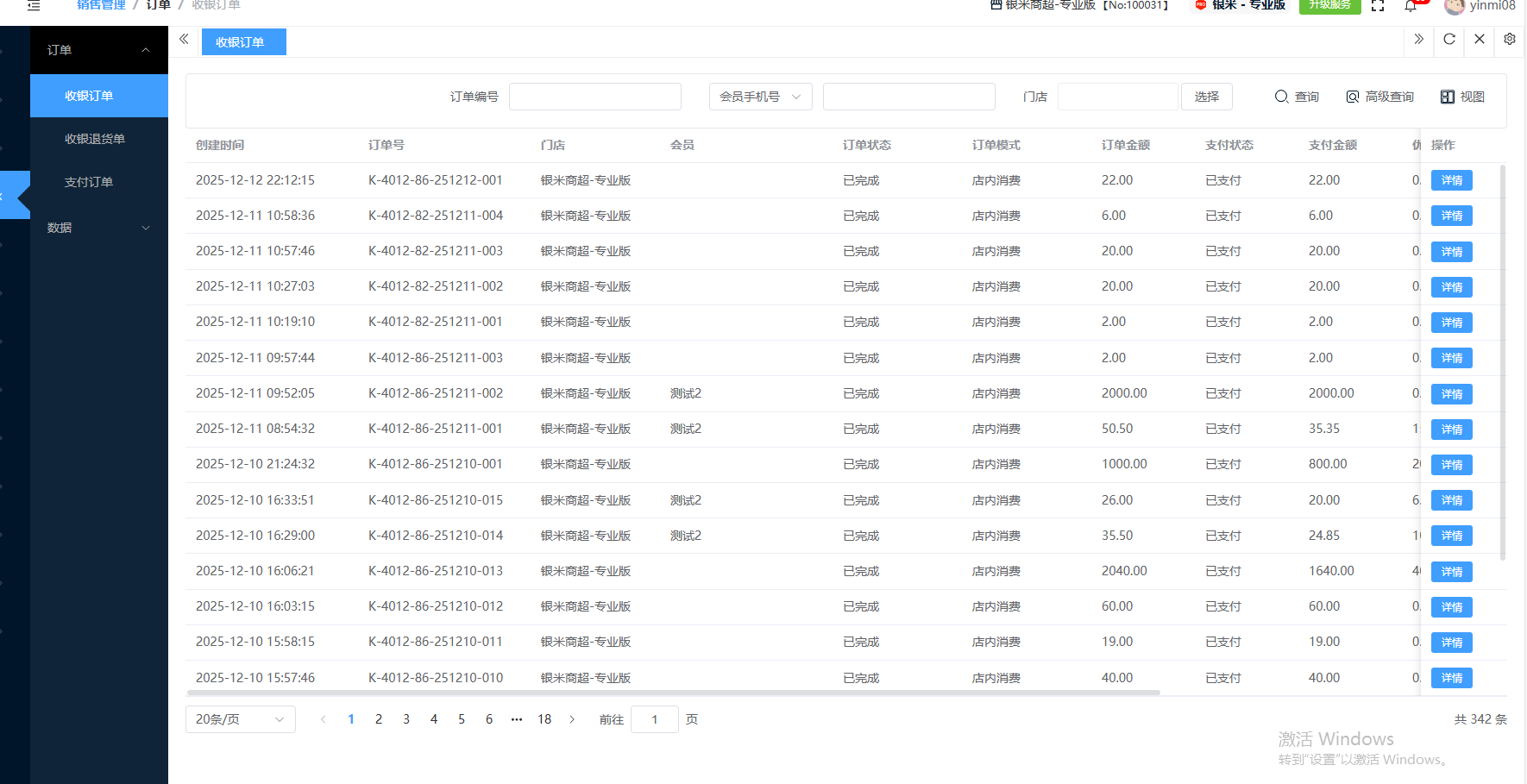Screen dimensions: 1527x784
Task: Open the 20条/页 page size dropdown
Action: pos(240,719)
